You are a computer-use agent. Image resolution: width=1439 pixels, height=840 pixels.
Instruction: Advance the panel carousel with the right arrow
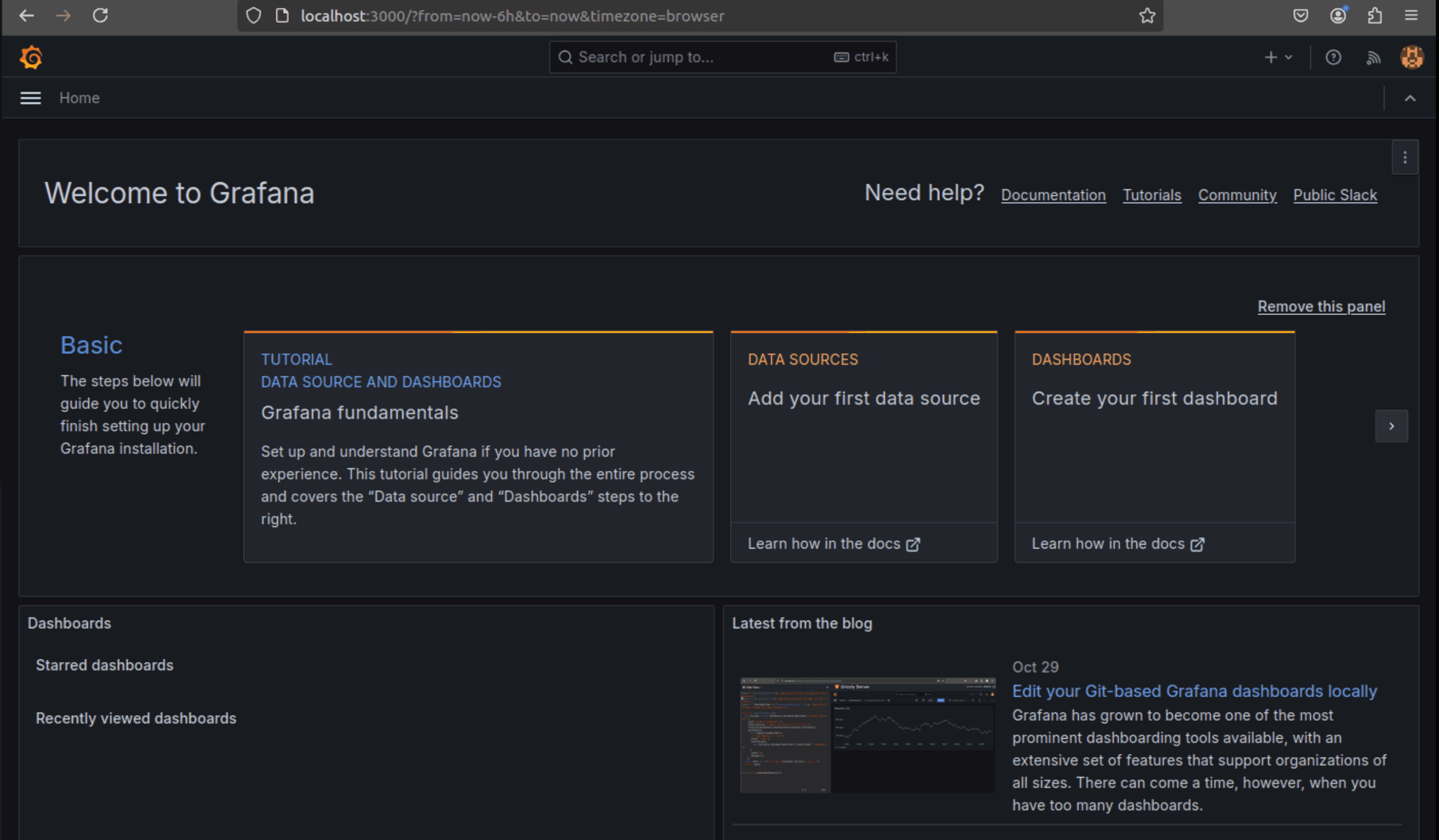[1392, 426]
